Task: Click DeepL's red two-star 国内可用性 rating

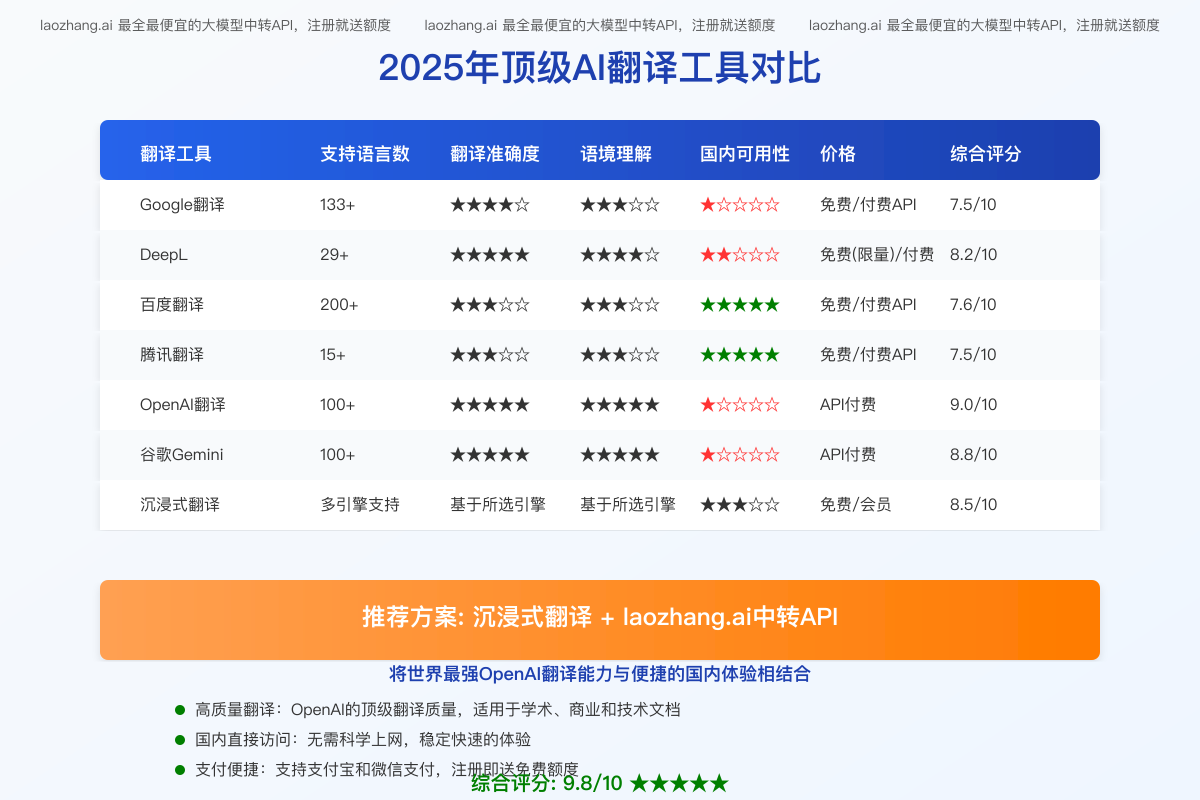Action: click(x=740, y=255)
